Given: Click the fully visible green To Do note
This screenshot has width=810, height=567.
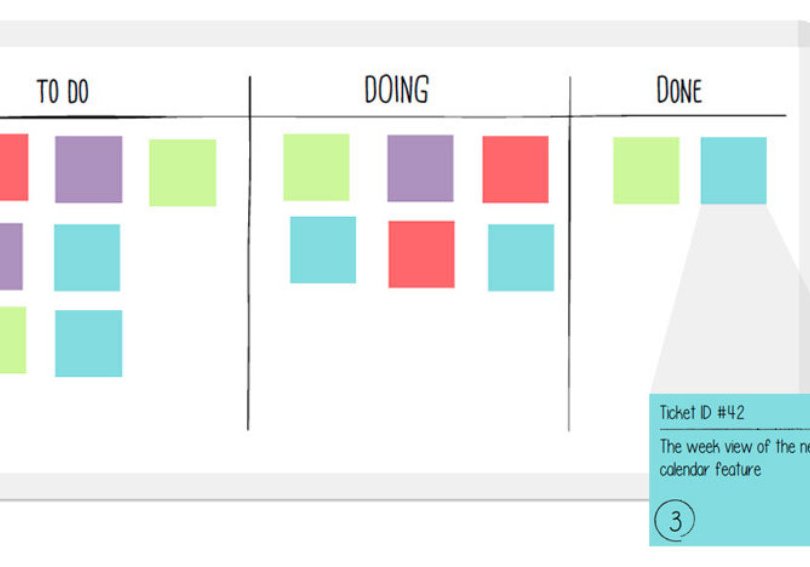Looking at the screenshot, I should 182,172.
